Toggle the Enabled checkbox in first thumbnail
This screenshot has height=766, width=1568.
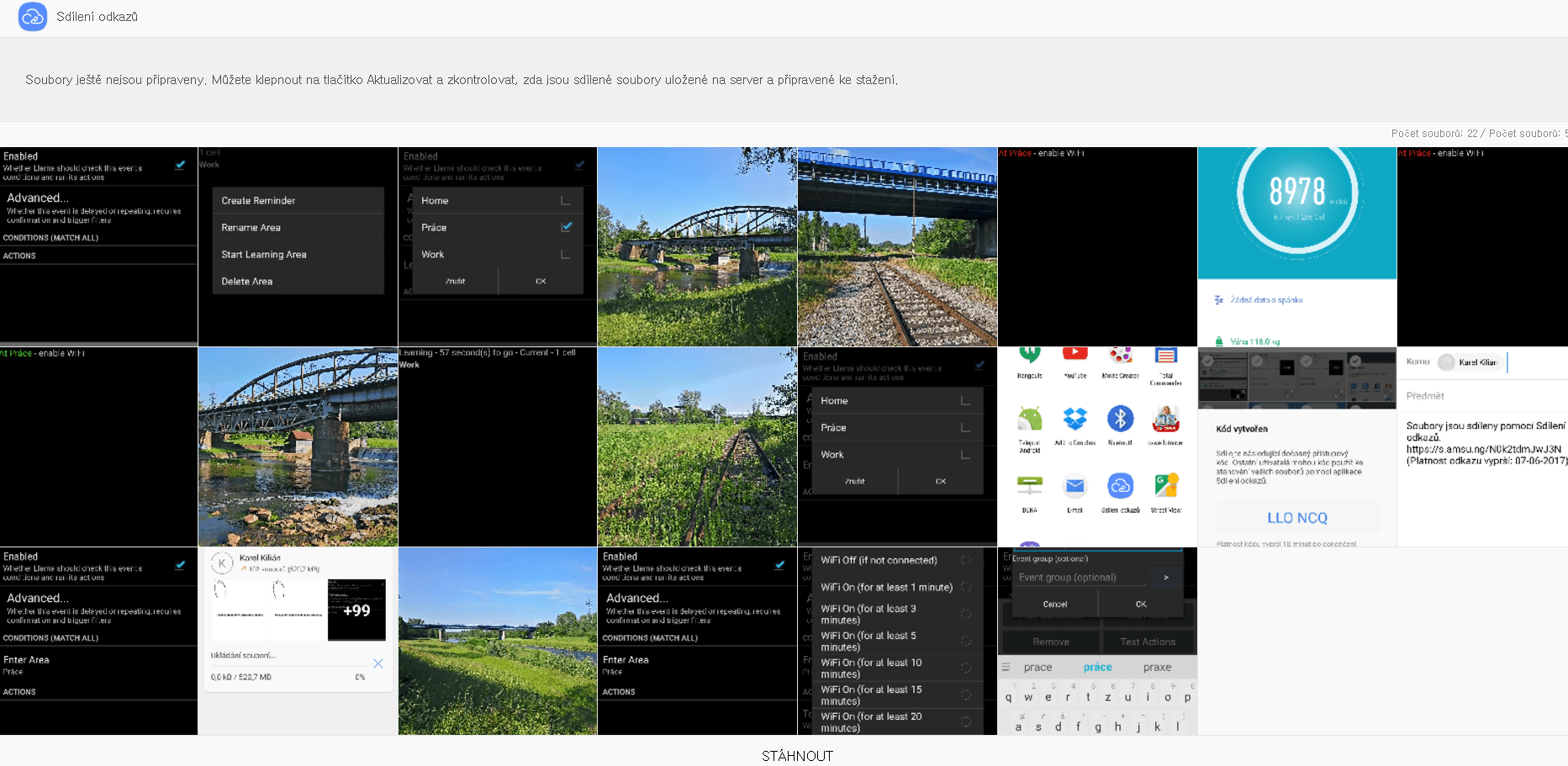180,165
